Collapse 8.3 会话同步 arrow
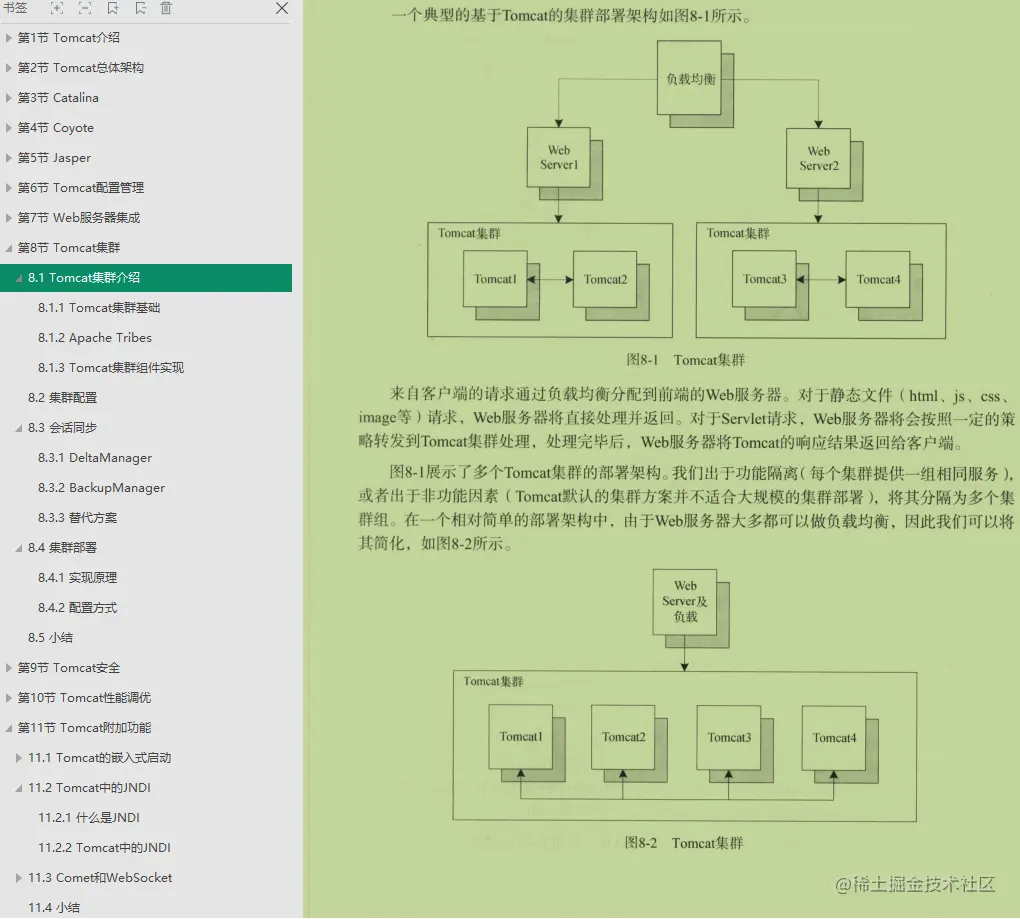 19,428
